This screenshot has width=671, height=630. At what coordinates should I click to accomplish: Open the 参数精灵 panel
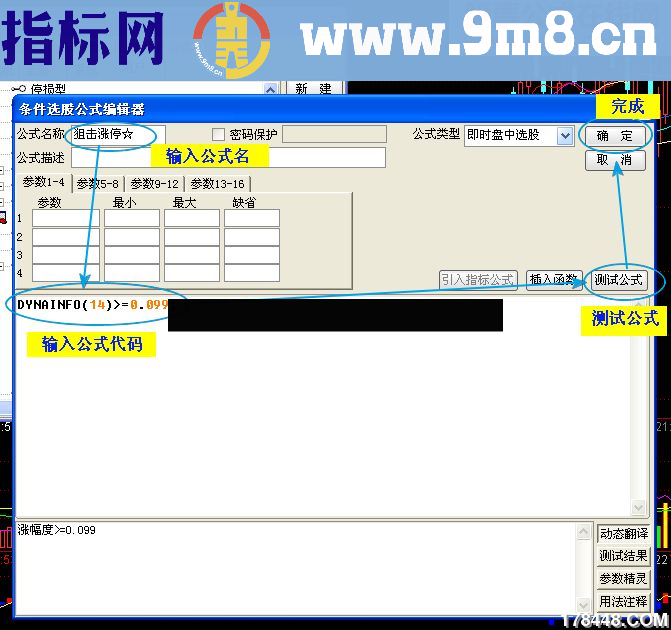[623, 579]
